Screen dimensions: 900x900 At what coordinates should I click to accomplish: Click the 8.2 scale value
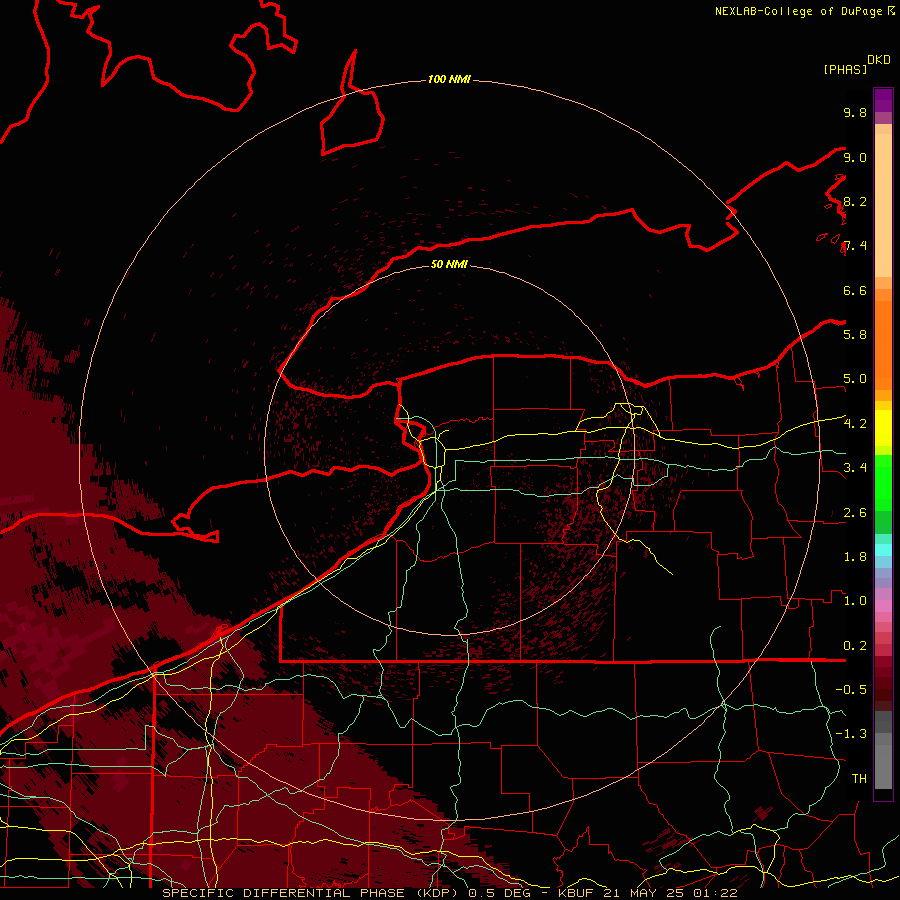coord(855,201)
